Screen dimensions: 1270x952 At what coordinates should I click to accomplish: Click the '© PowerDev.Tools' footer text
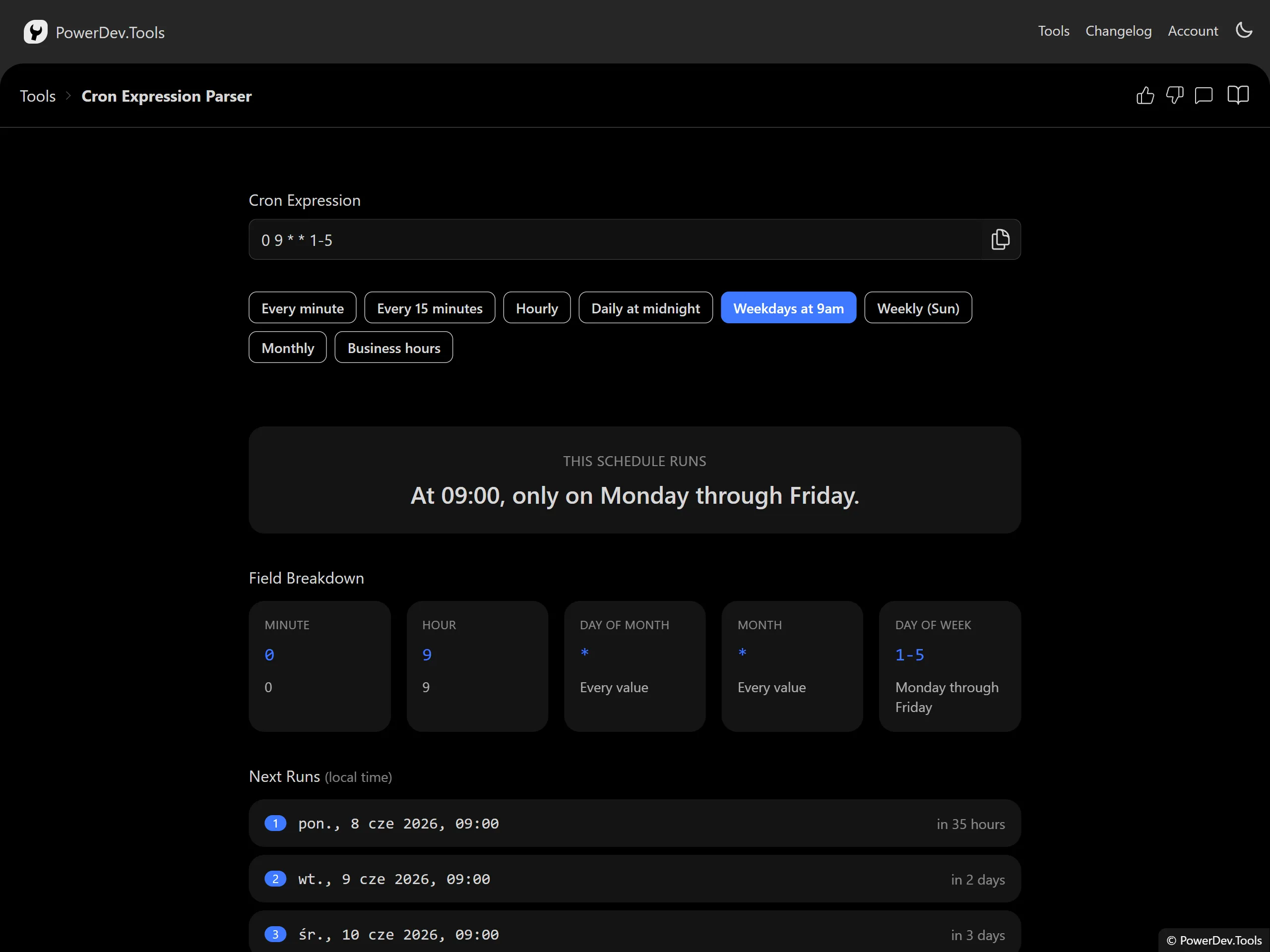[x=1214, y=940]
